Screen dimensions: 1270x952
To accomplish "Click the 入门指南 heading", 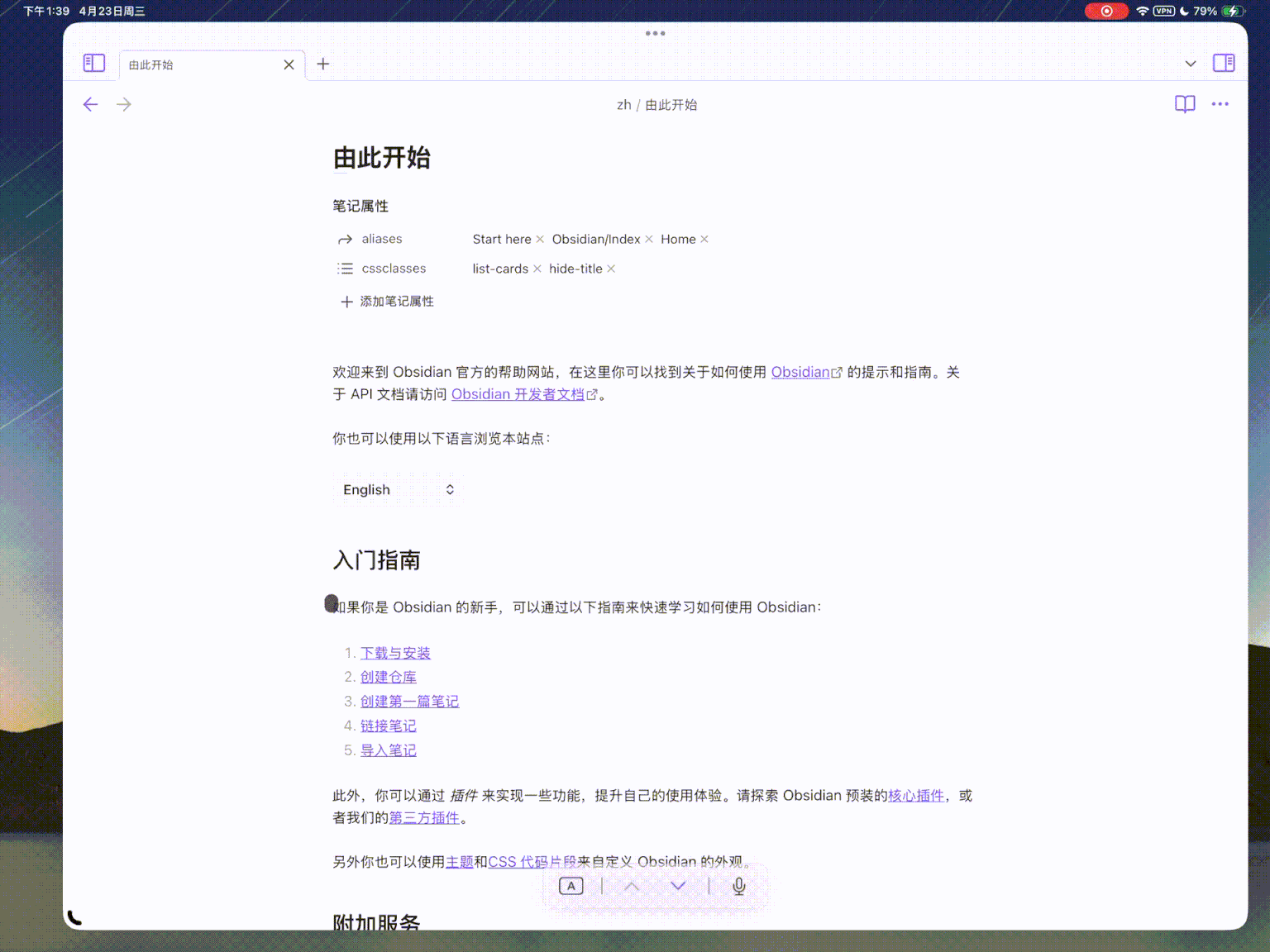I will [377, 560].
